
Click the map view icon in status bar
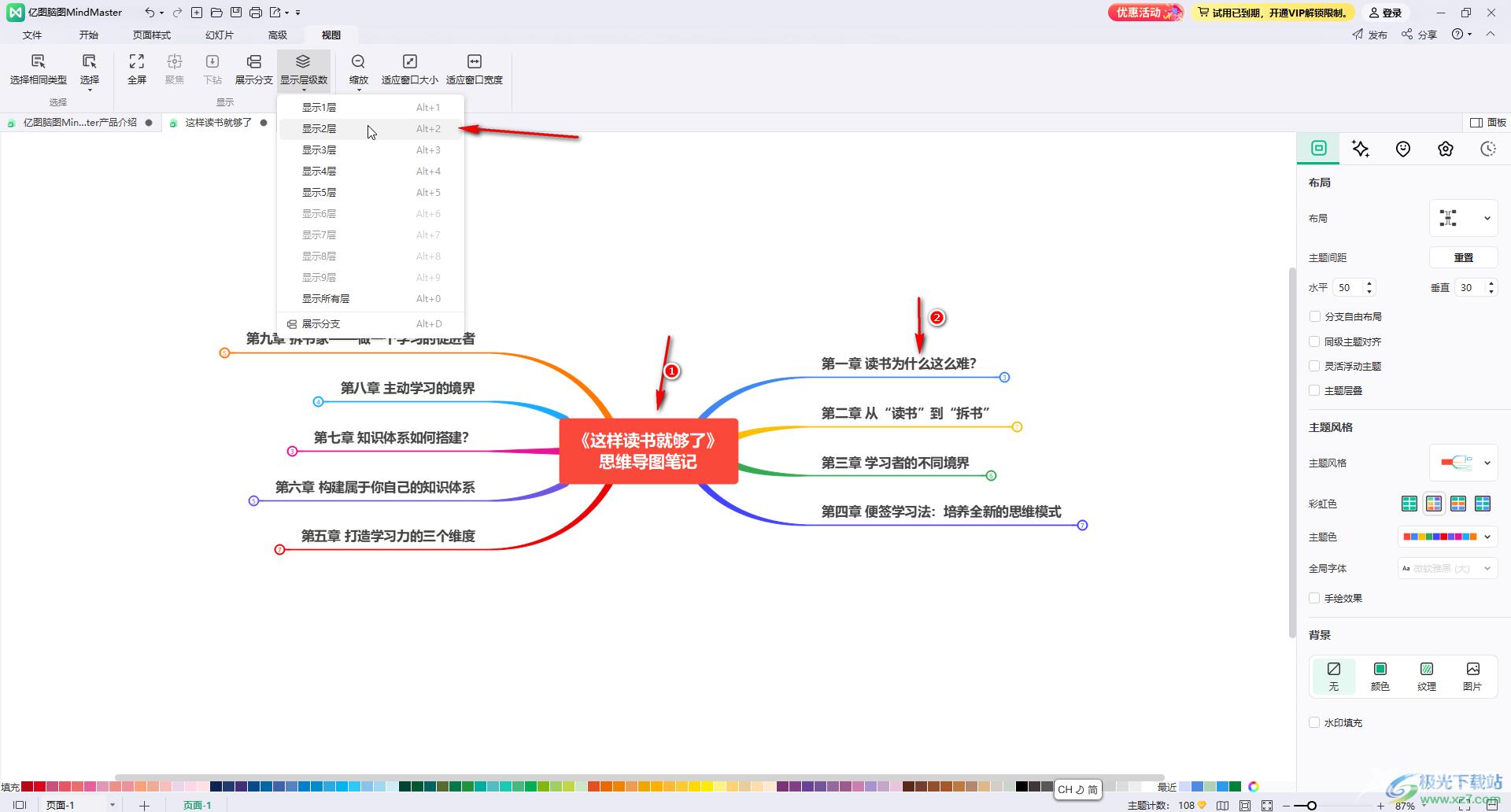tap(1222, 805)
